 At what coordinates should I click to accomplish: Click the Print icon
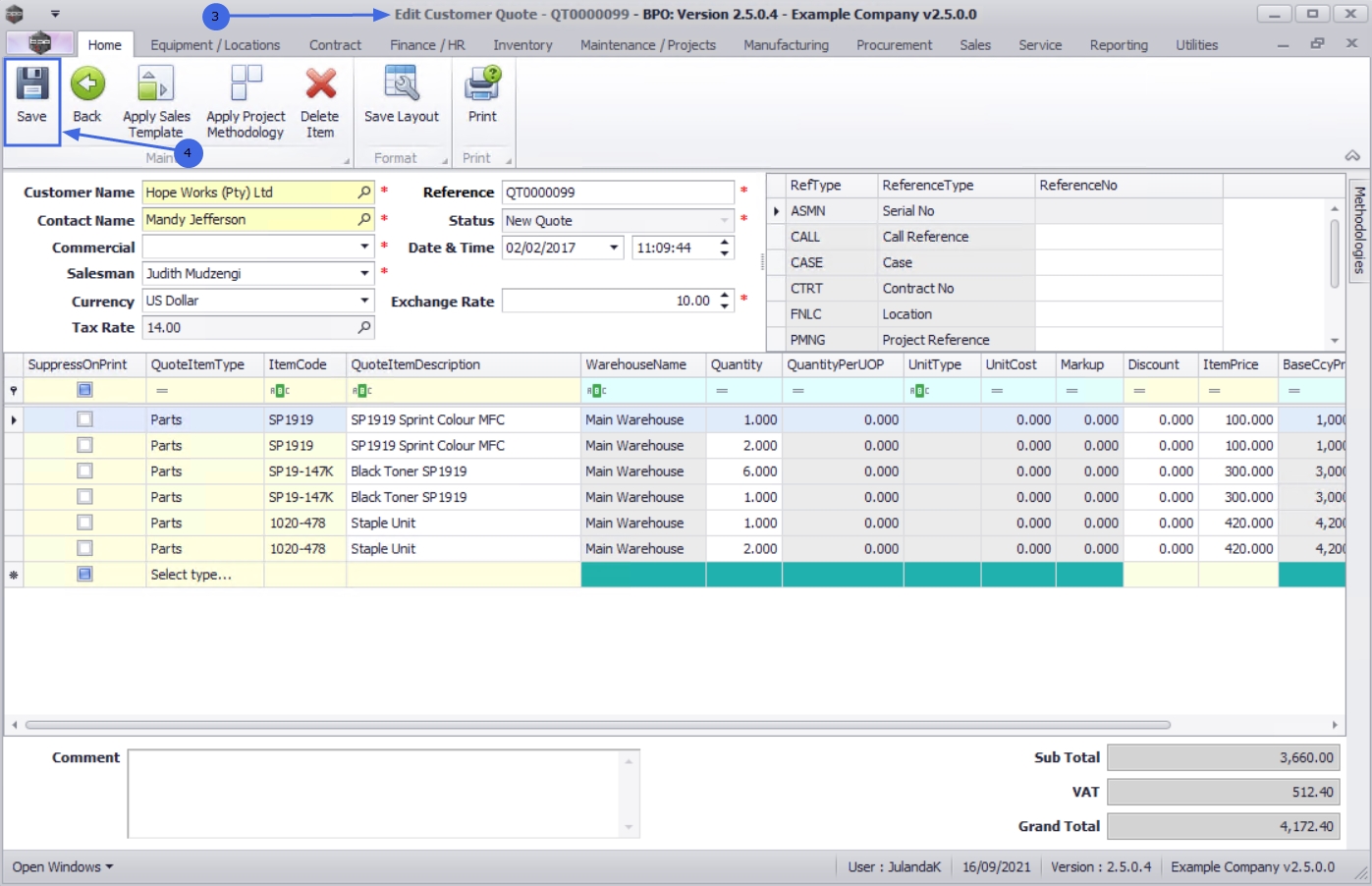tap(482, 85)
